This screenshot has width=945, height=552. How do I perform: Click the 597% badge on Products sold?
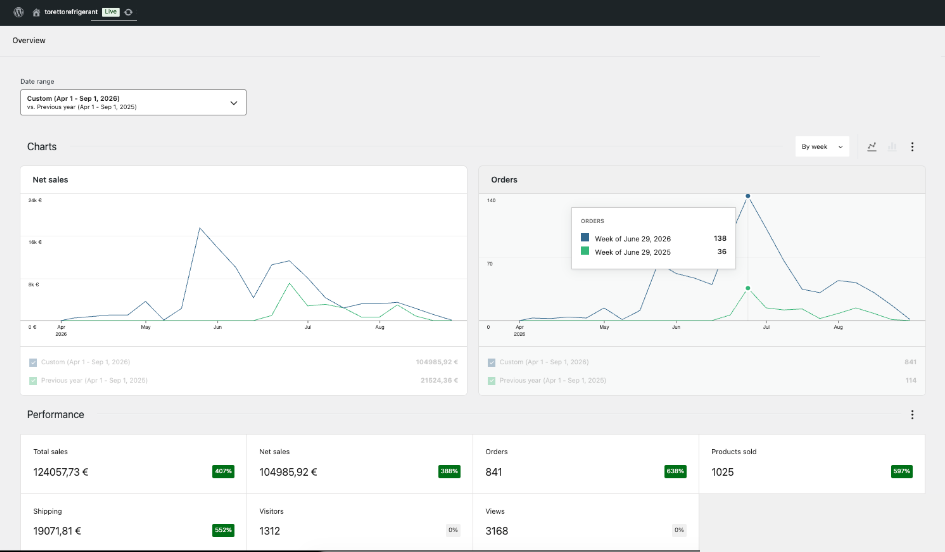tap(902, 471)
